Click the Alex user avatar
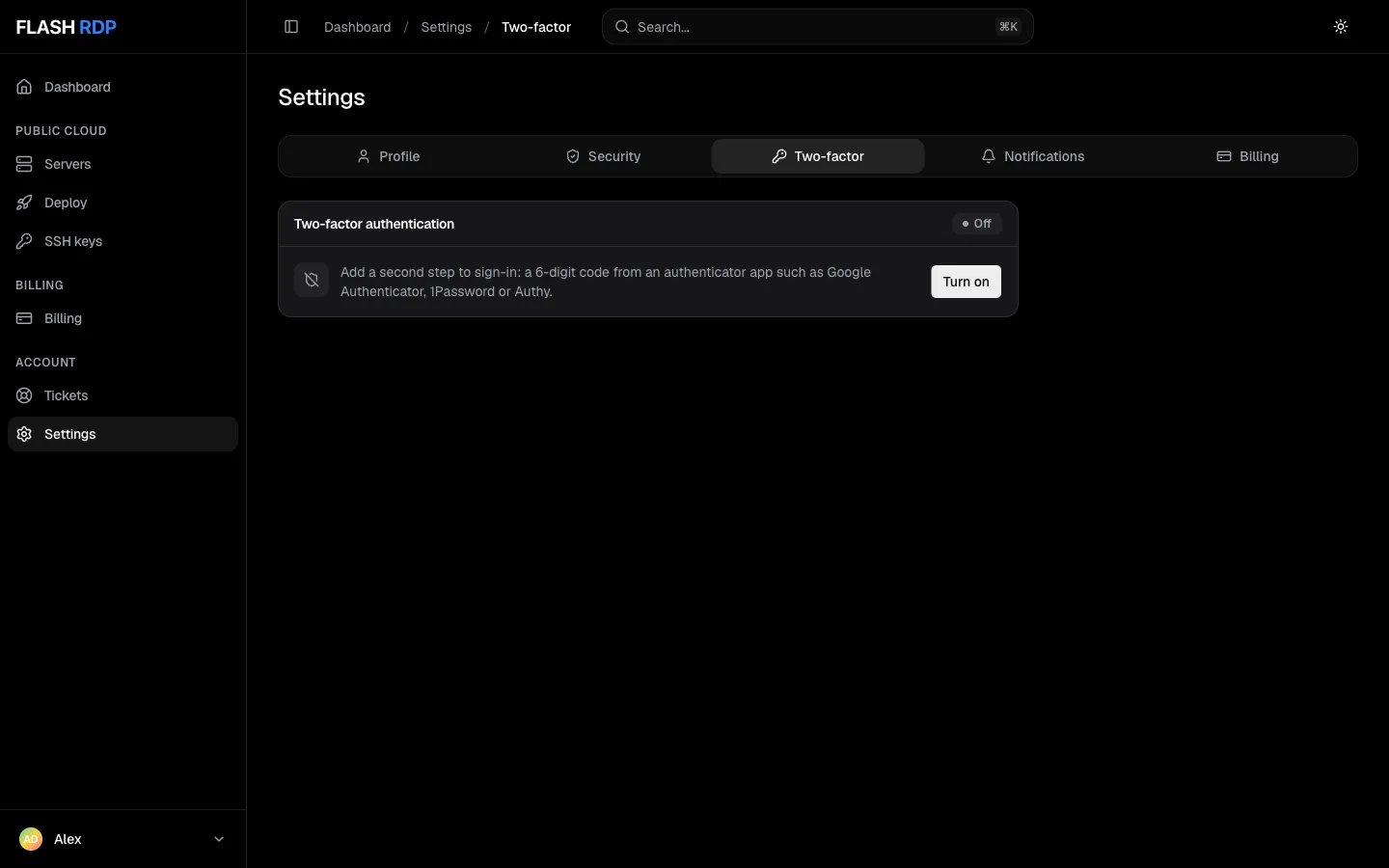The image size is (1389, 868). 31,839
